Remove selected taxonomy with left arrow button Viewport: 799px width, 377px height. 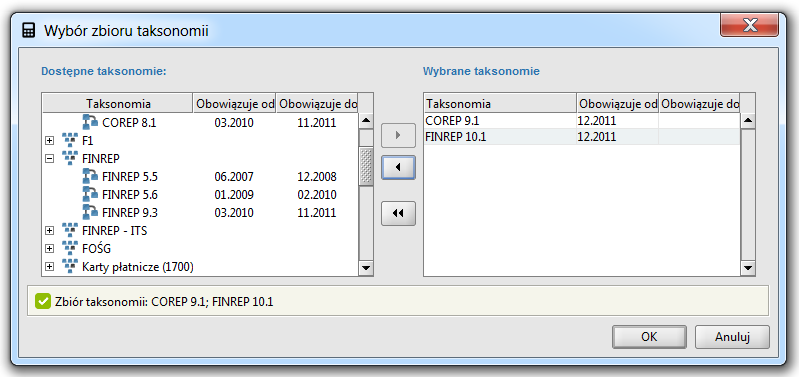pyautogui.click(x=398, y=168)
